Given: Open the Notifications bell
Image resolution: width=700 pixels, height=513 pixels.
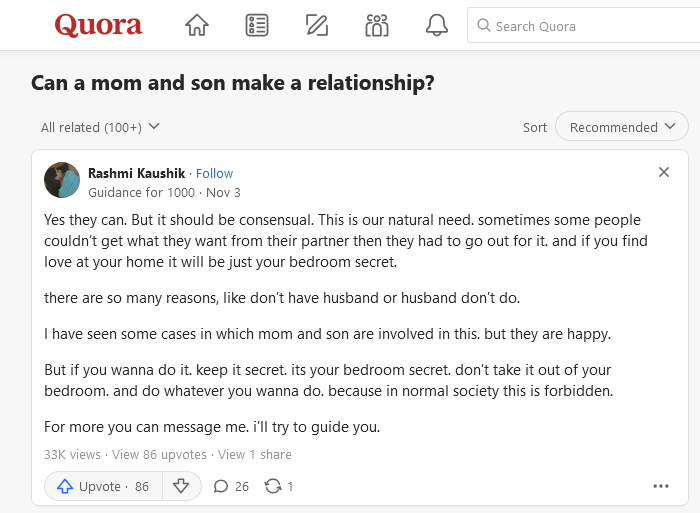Looking at the screenshot, I should tap(437, 26).
